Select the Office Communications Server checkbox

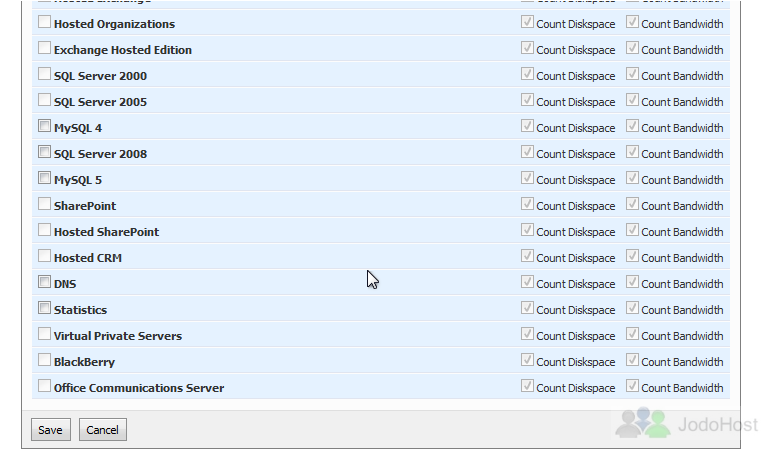(x=44, y=386)
